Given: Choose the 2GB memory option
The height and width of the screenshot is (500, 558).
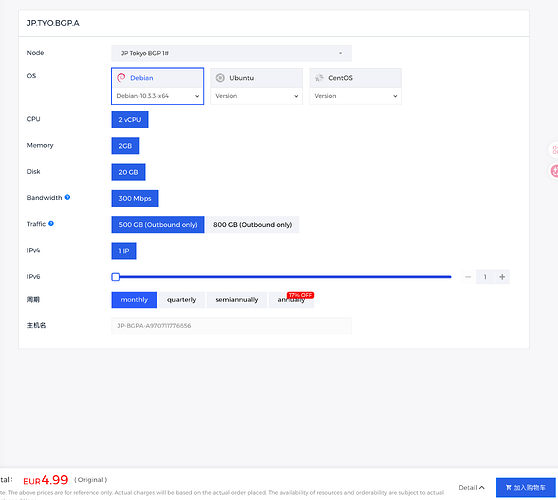Looking at the screenshot, I should [x=125, y=146].
